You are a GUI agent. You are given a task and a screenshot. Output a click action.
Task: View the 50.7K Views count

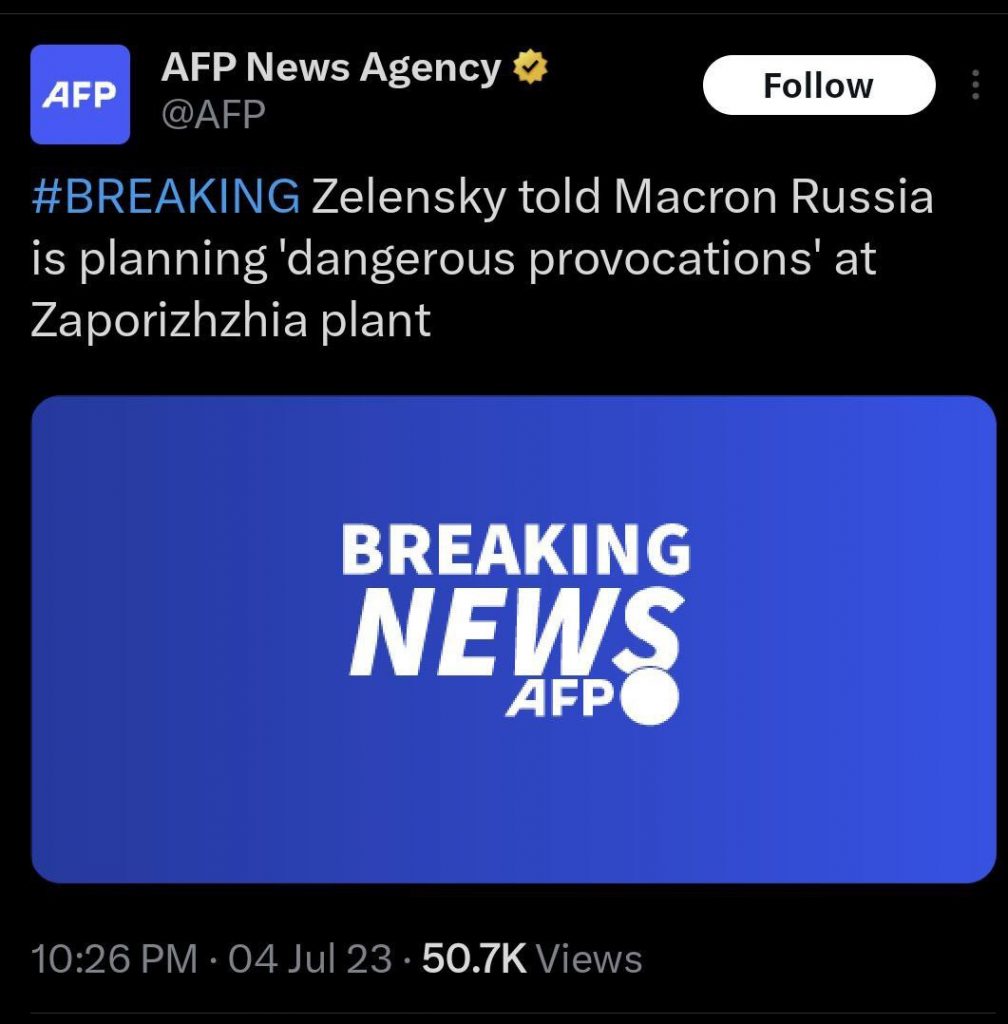[x=532, y=959]
